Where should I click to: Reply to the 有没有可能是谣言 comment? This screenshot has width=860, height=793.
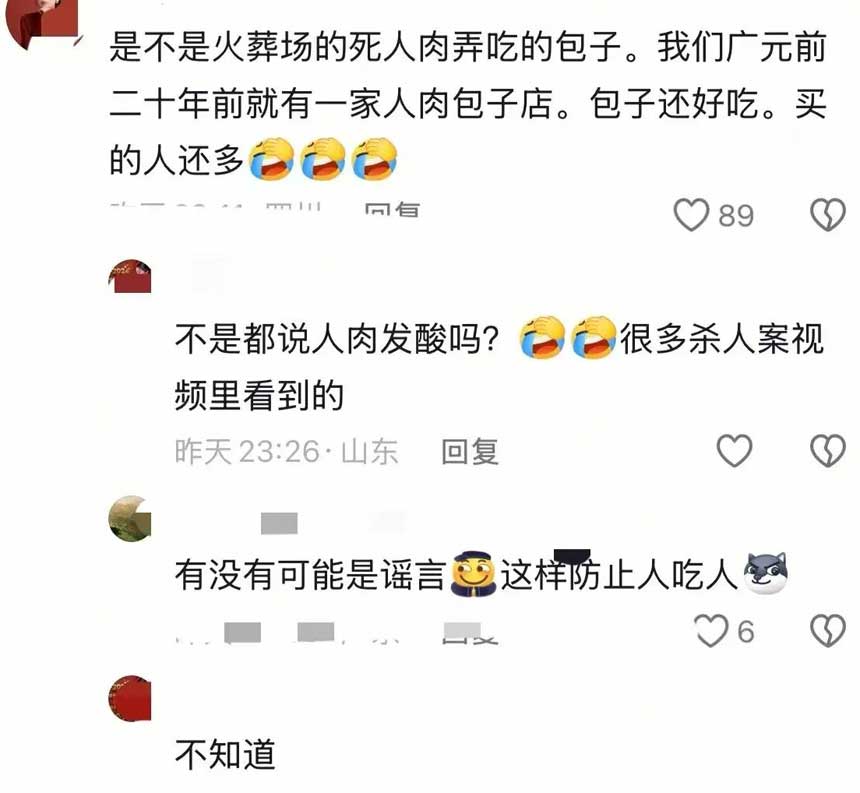coord(470,635)
